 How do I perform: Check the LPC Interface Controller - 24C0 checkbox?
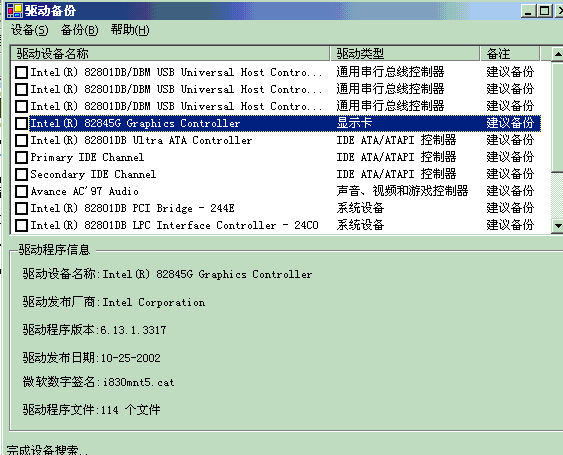[x=22, y=226]
